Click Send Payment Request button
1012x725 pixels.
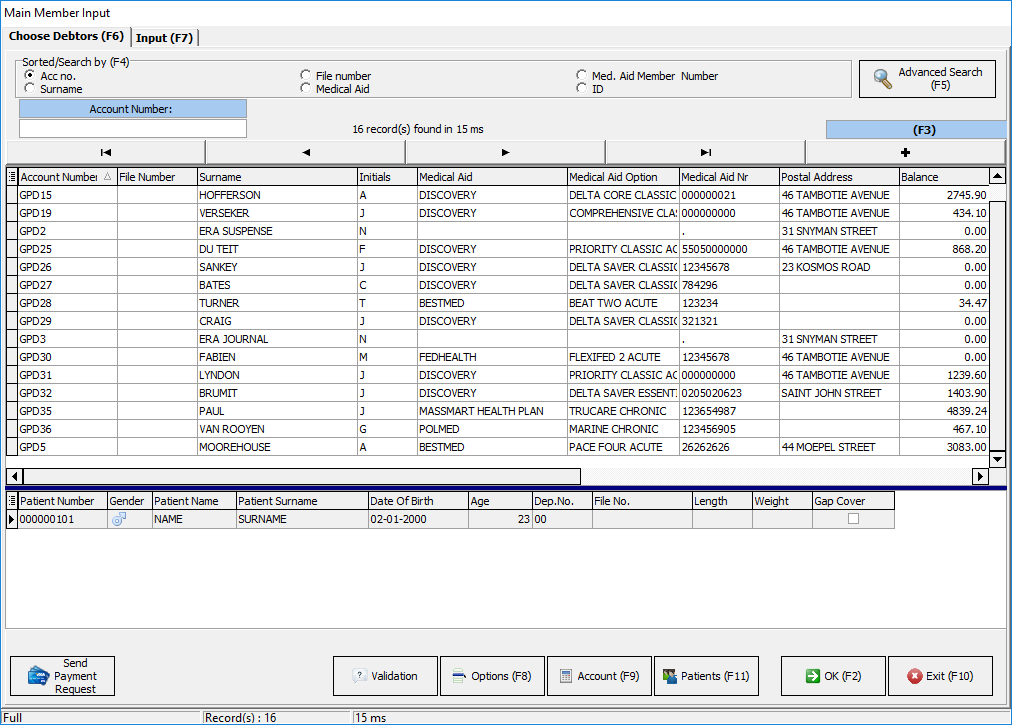pyautogui.click(x=62, y=676)
